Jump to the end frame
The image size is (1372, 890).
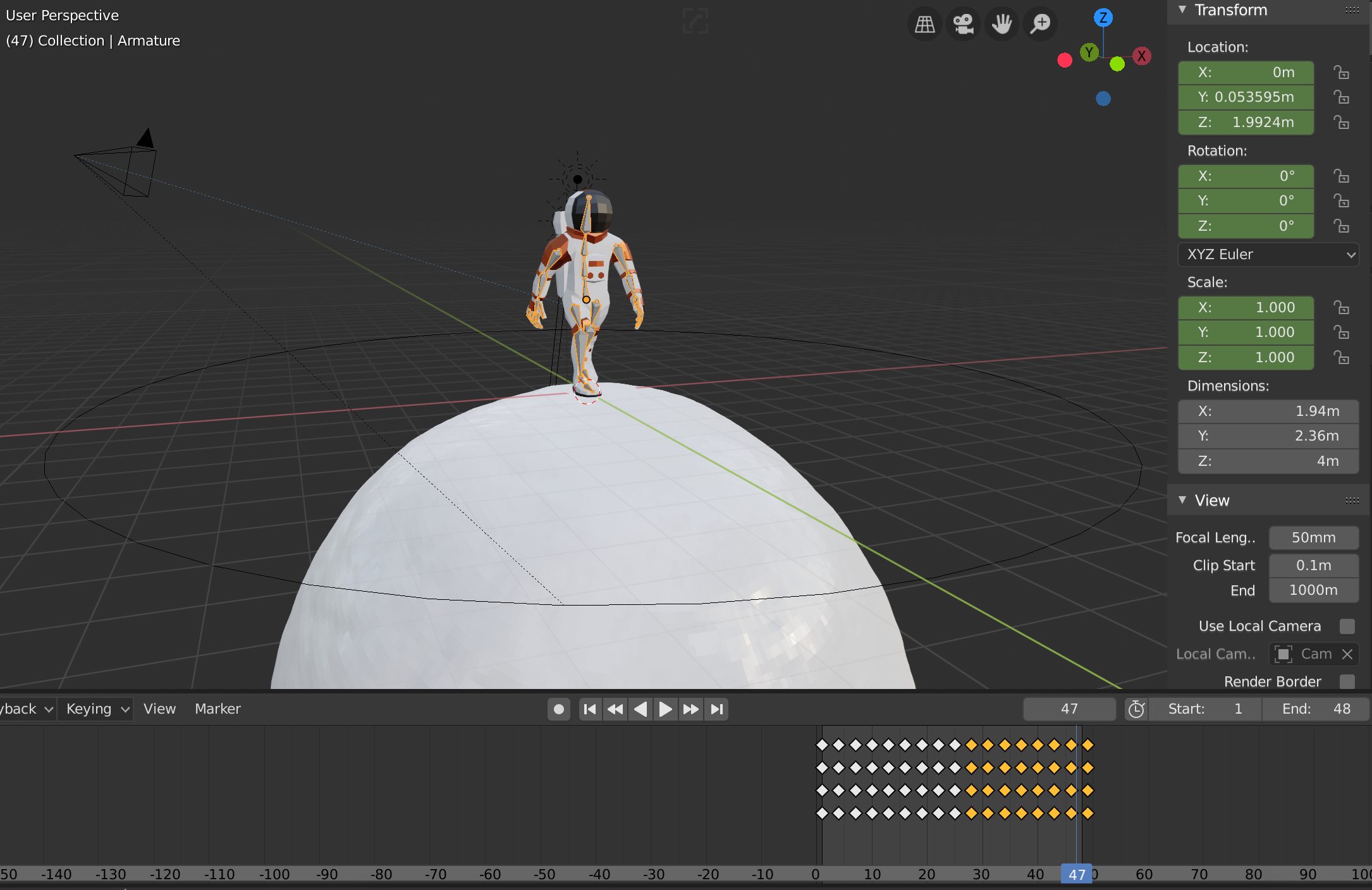point(716,709)
